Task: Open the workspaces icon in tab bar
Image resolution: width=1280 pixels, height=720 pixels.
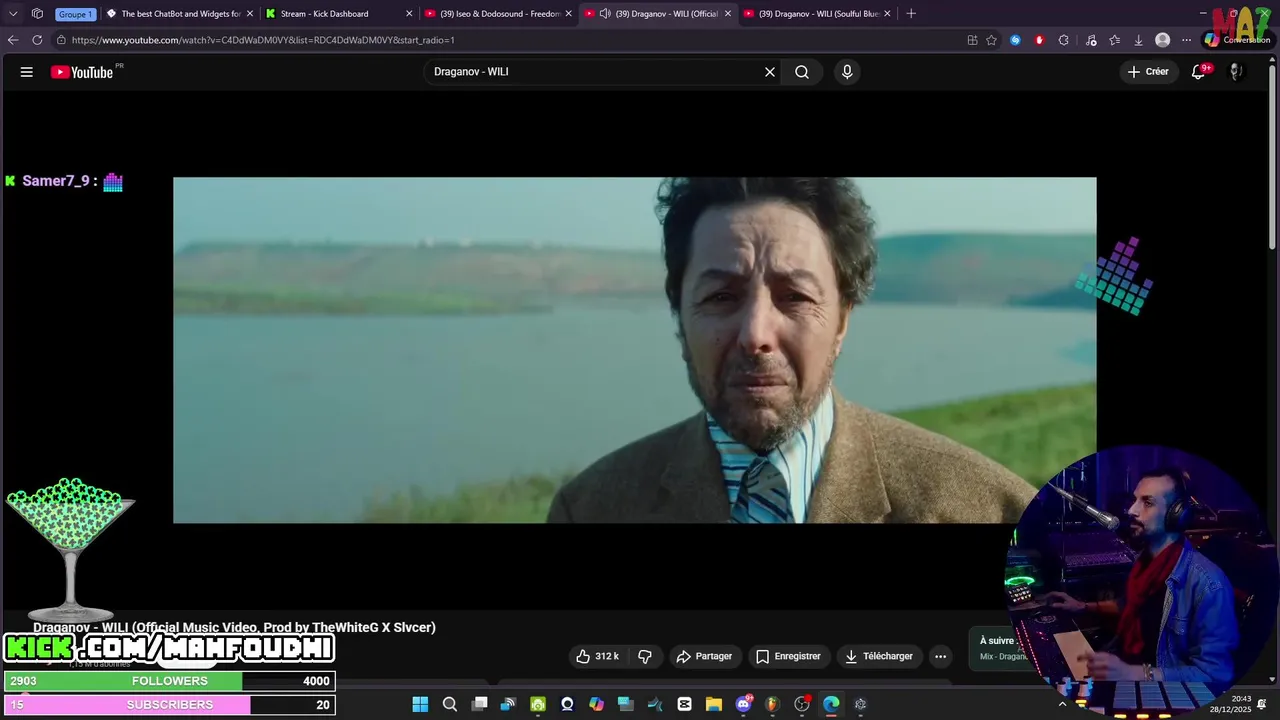Action: point(37,14)
